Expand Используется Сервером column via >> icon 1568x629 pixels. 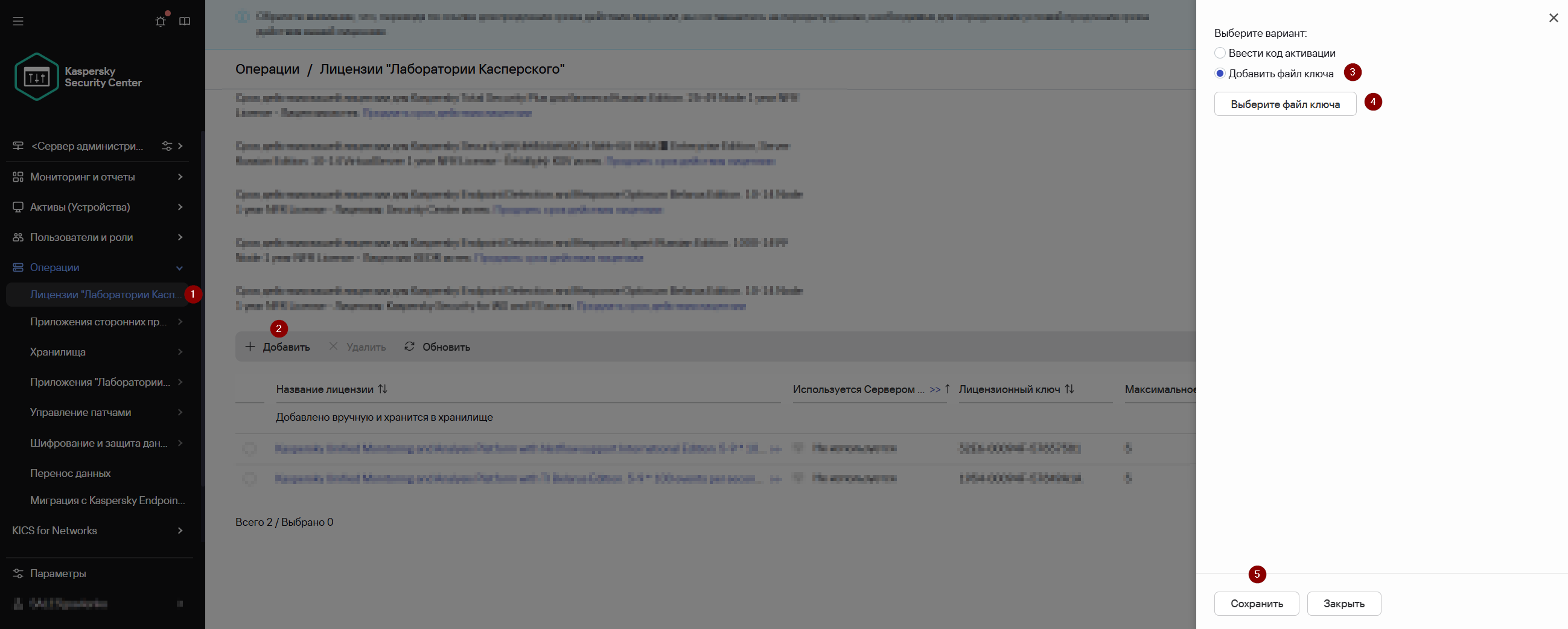(935, 389)
